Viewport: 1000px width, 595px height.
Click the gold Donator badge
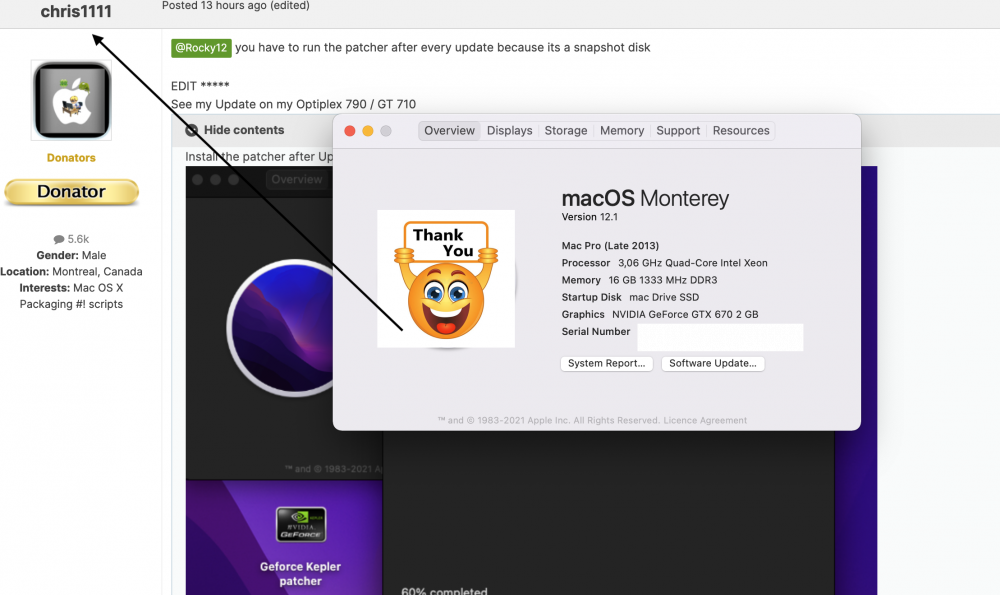[x=71, y=191]
